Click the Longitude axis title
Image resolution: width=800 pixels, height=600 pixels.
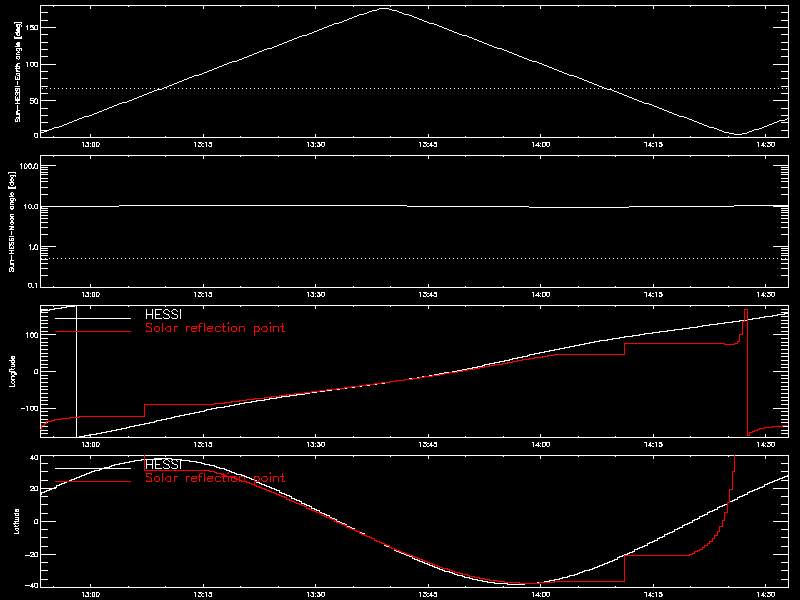12,371
